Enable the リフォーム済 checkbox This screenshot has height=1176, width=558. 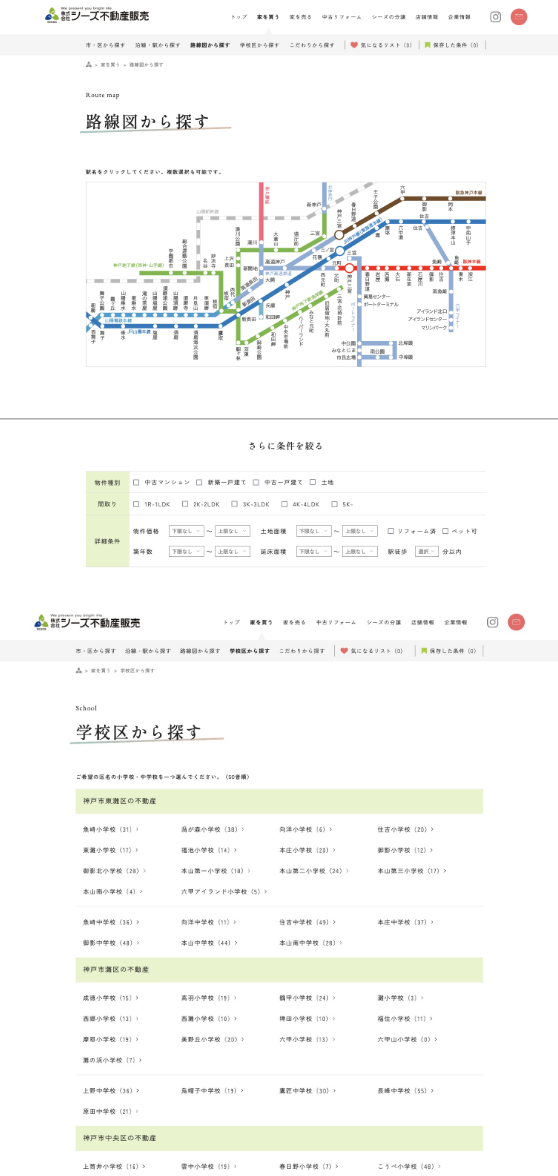pos(391,531)
